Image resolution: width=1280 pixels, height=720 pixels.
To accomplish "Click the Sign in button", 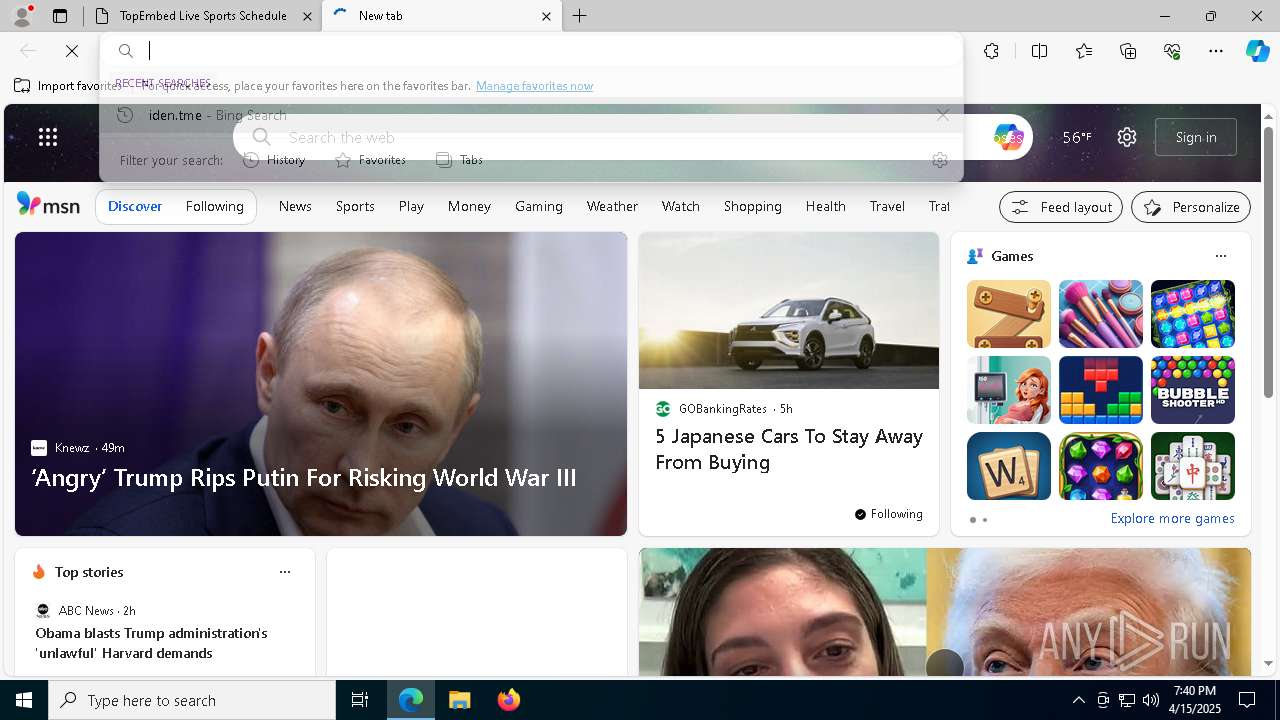I will pos(1196,137).
